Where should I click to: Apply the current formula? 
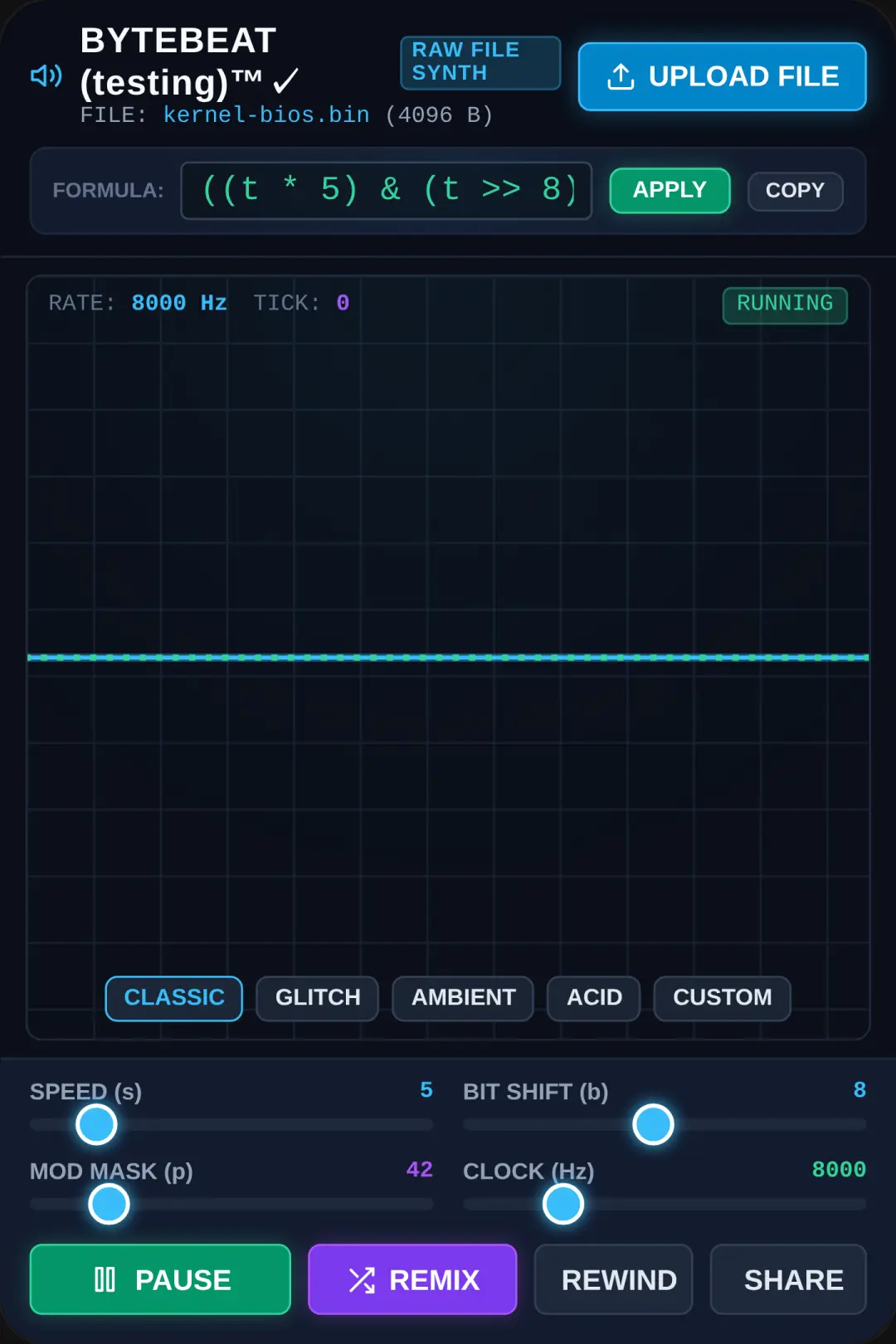670,191
